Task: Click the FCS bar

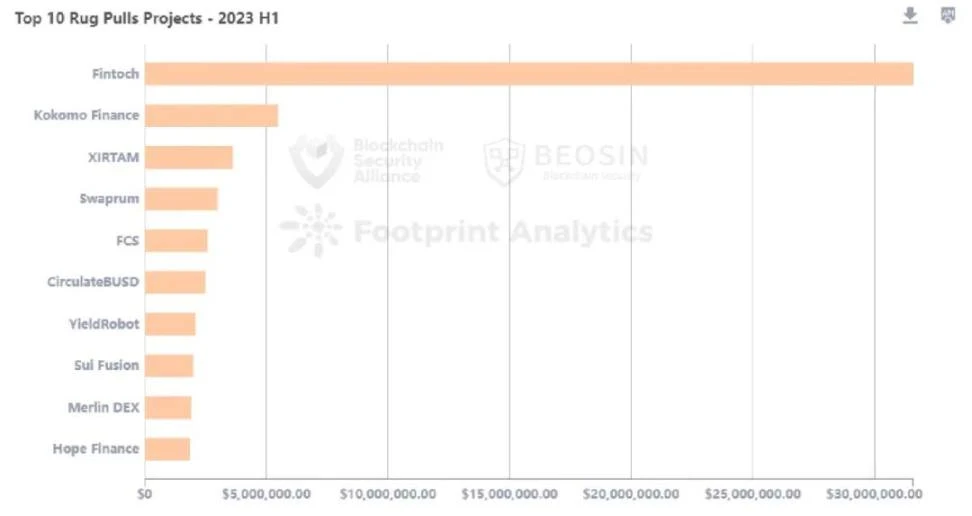Action: 176,241
